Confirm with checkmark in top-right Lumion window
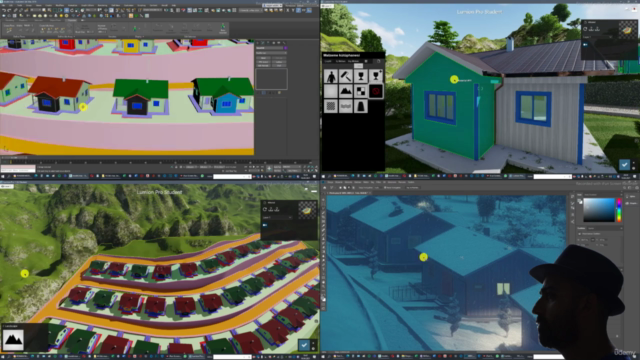 (x=624, y=164)
